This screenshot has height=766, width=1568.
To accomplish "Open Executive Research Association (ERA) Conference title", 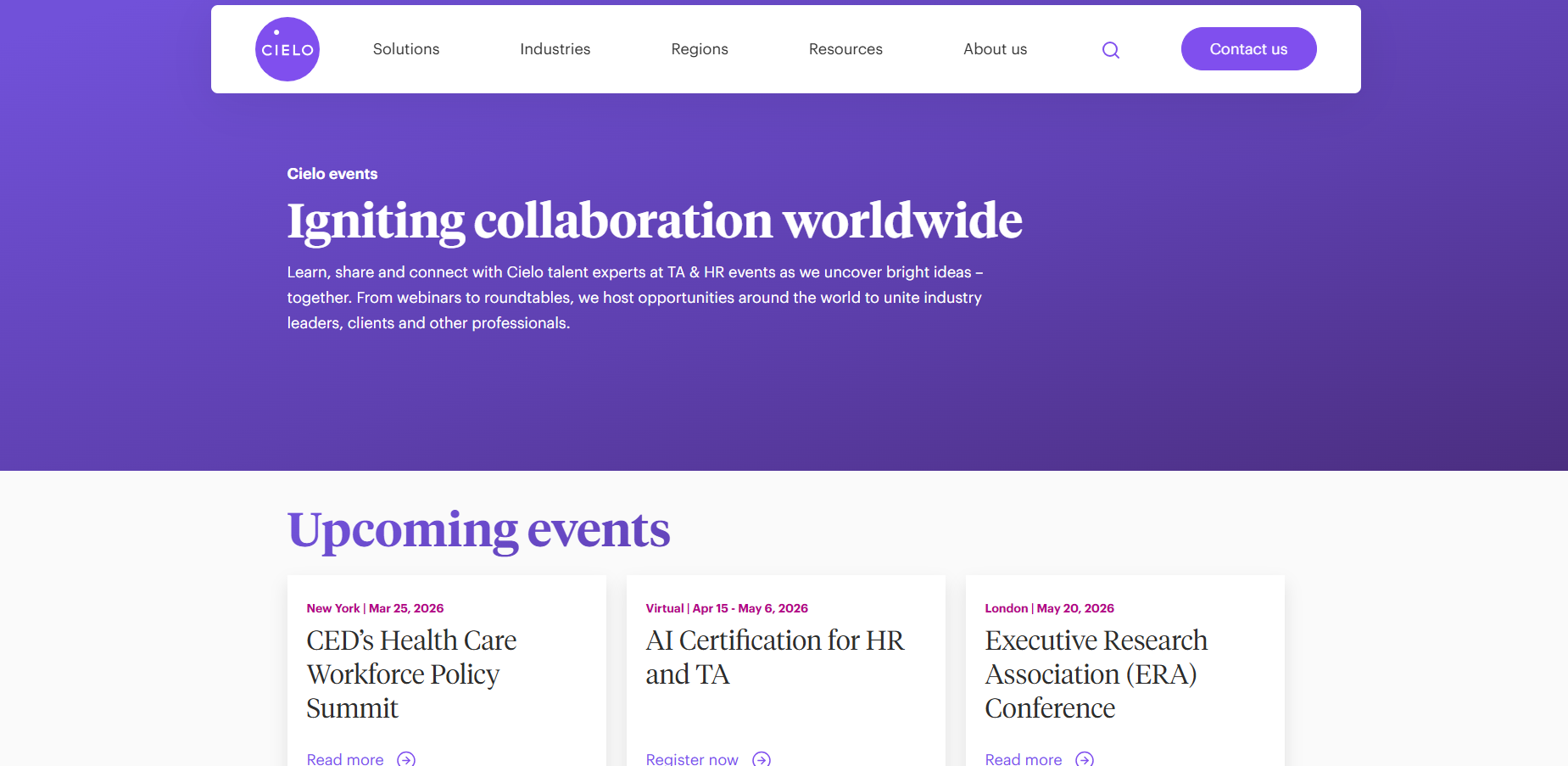I will (x=1096, y=674).
